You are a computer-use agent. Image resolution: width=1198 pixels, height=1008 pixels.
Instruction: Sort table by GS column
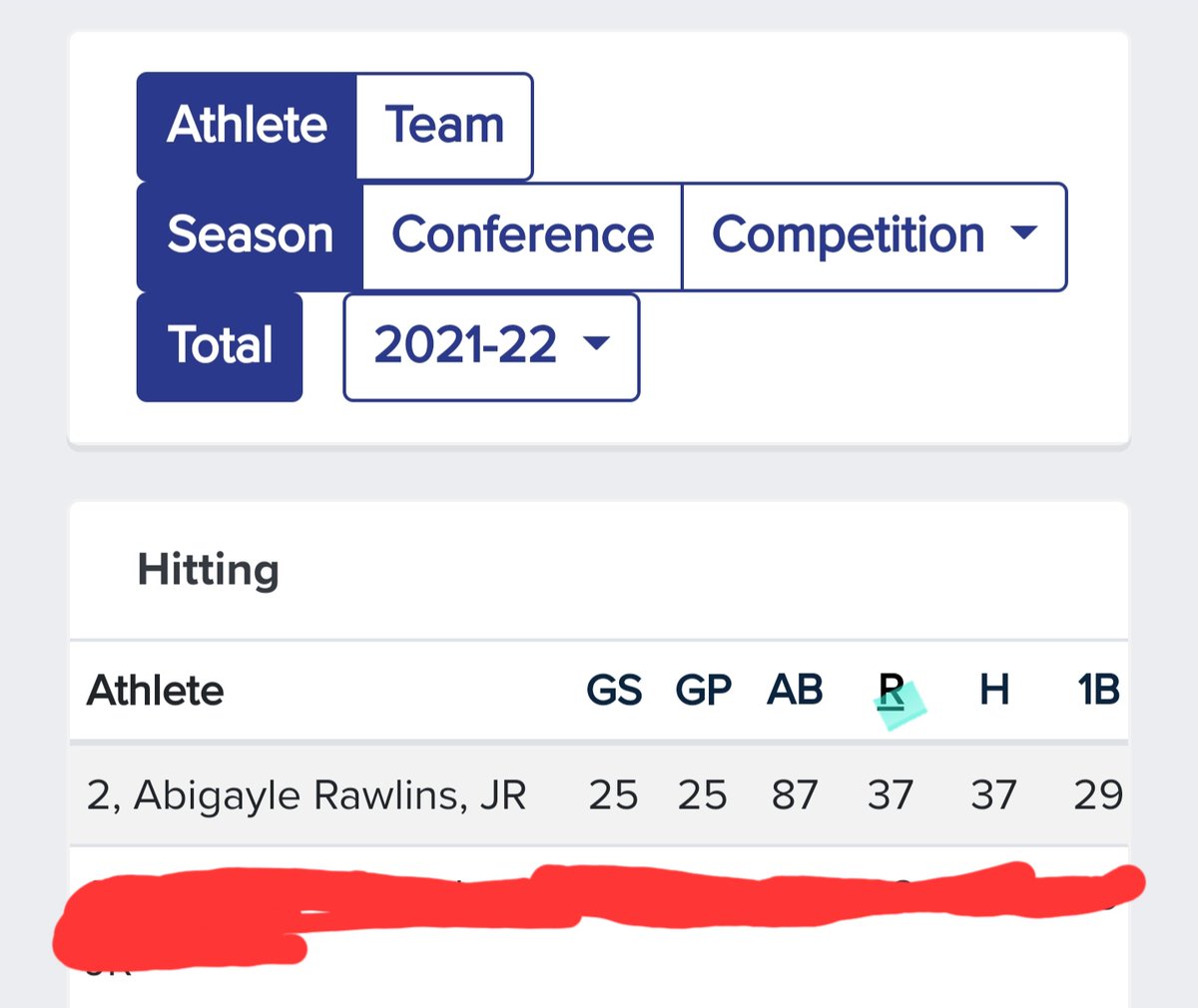point(614,691)
